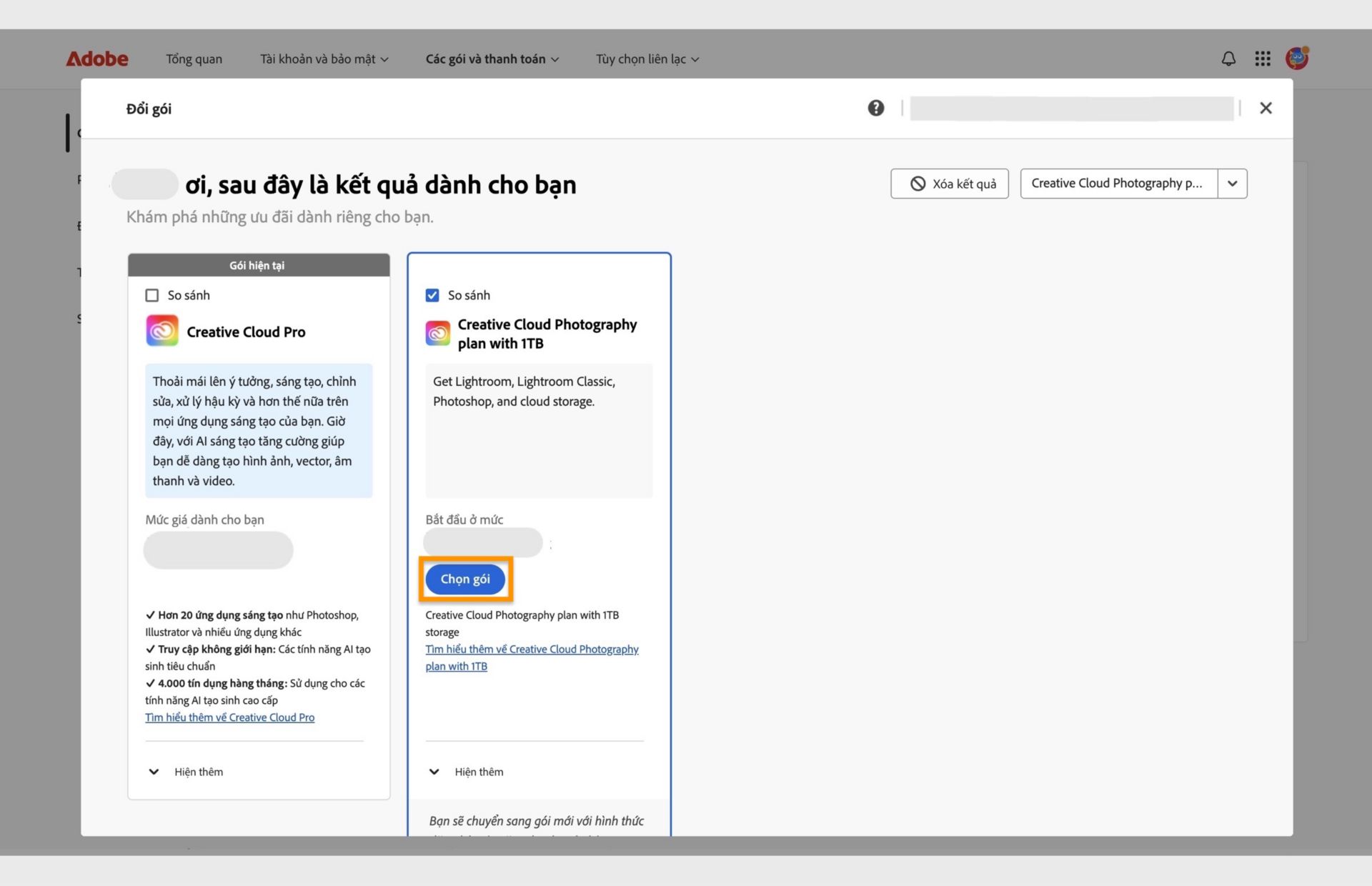1372x886 pixels.
Task: Open the notifications bell
Action: tap(1228, 59)
